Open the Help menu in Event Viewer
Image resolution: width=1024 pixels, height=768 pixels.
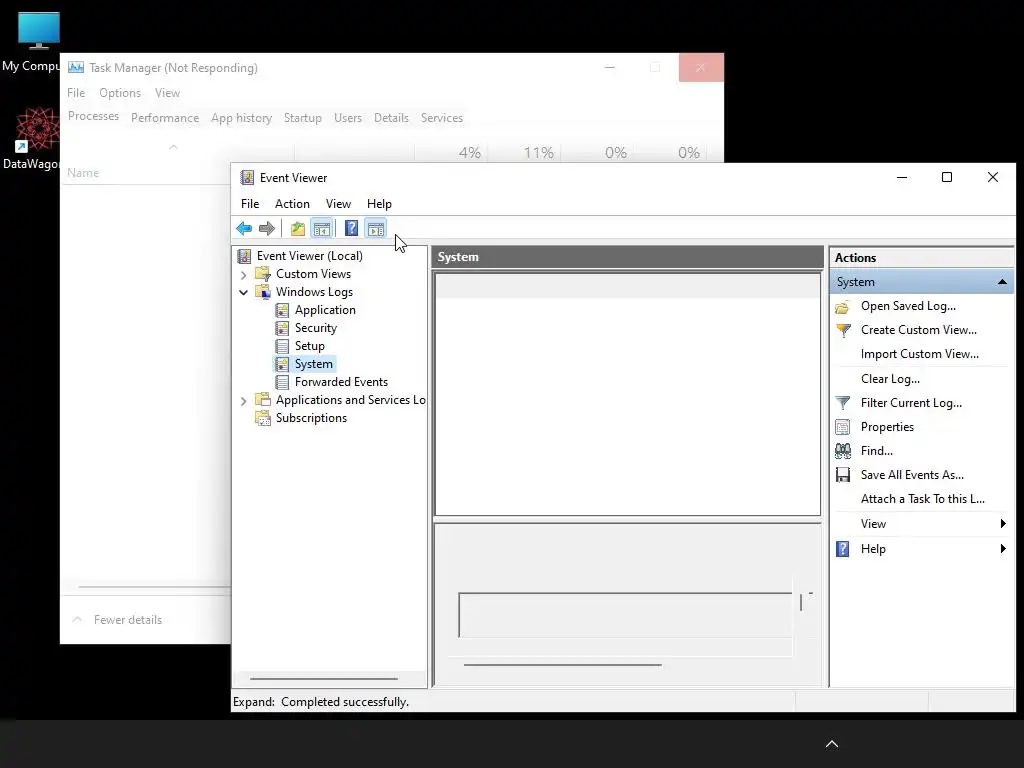pos(379,204)
